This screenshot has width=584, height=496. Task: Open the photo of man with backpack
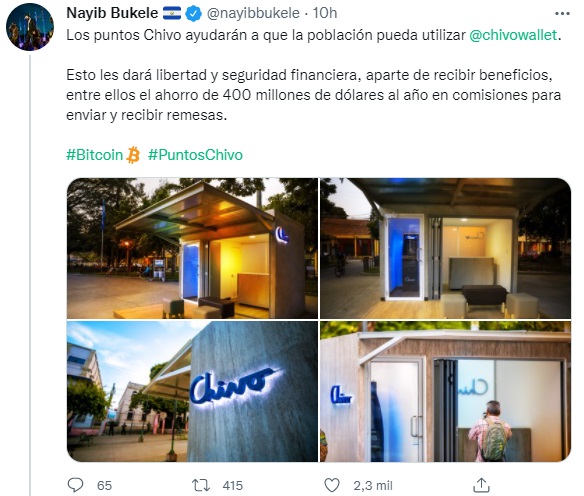445,391
